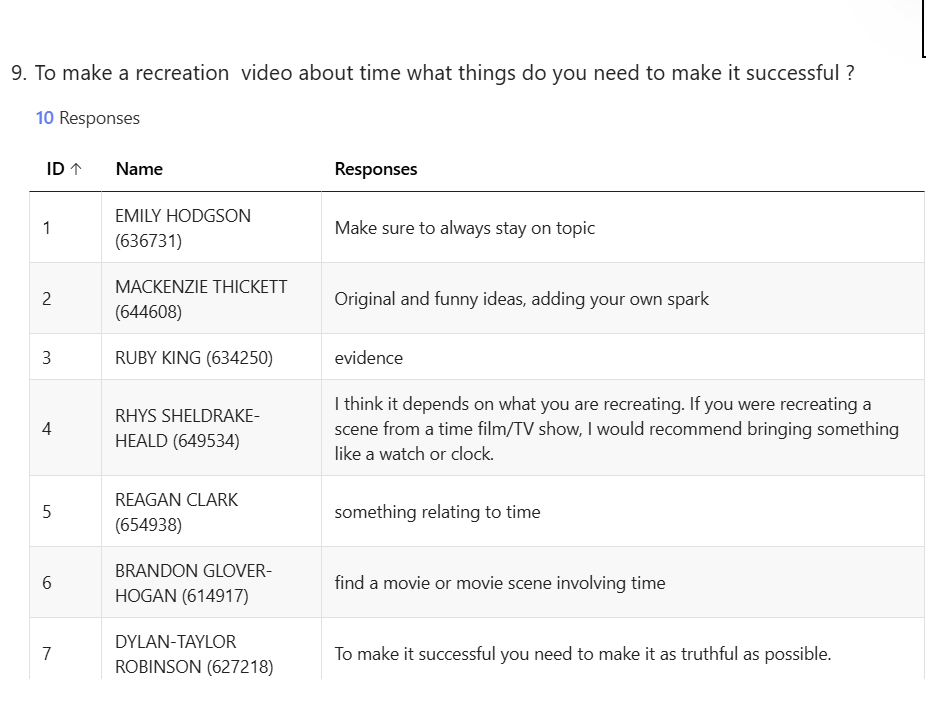Select the MACKENZIE THICKETT name cell
The image size is (926, 711).
tap(211, 299)
